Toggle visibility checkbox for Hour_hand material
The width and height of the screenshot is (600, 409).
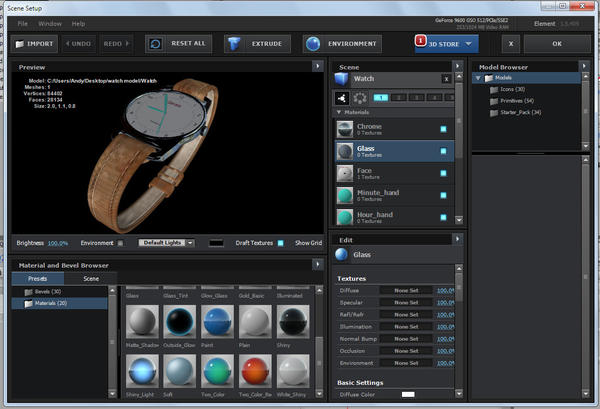[443, 217]
